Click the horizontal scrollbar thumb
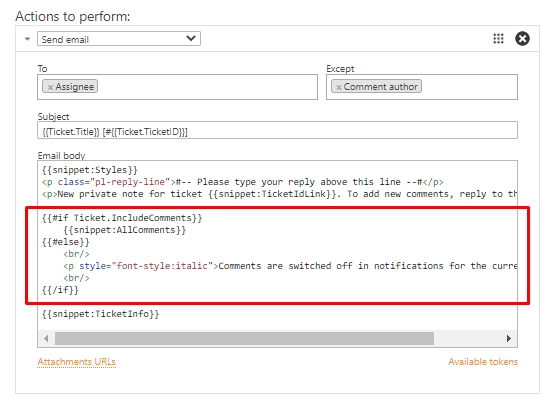 pos(244,338)
